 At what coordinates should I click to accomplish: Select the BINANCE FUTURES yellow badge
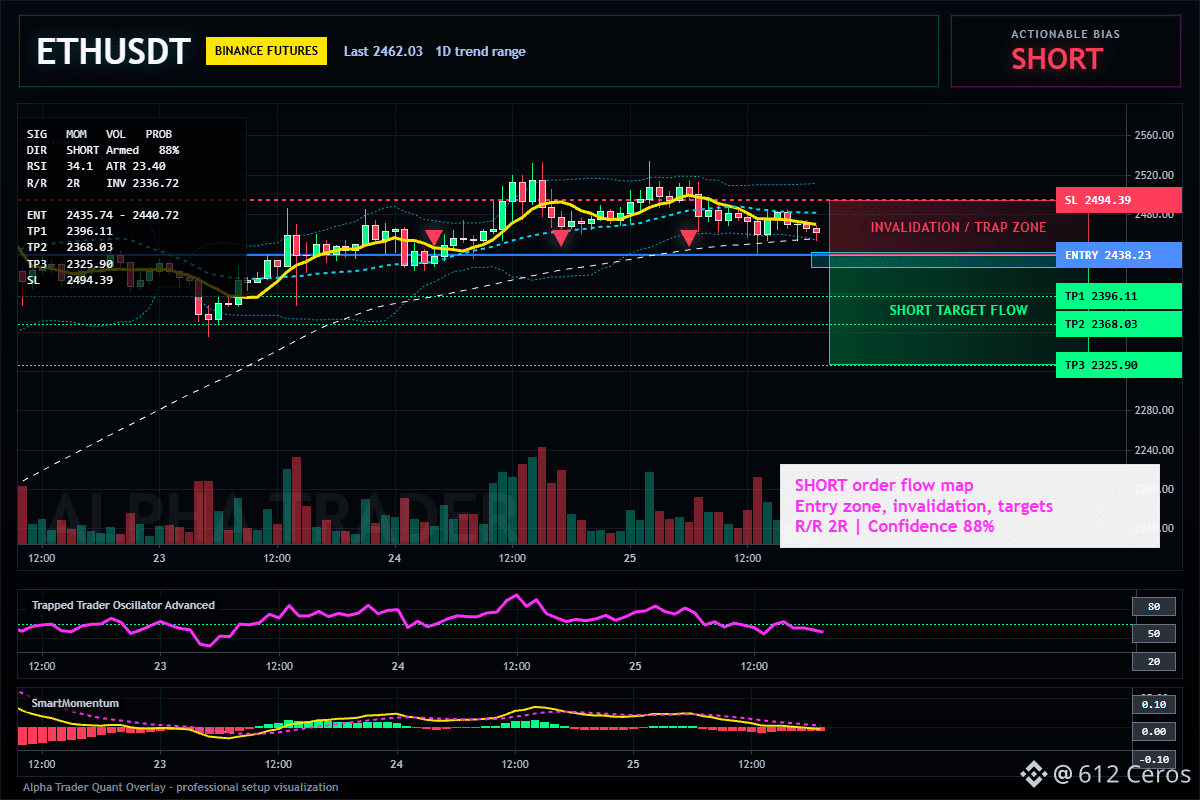[266, 51]
